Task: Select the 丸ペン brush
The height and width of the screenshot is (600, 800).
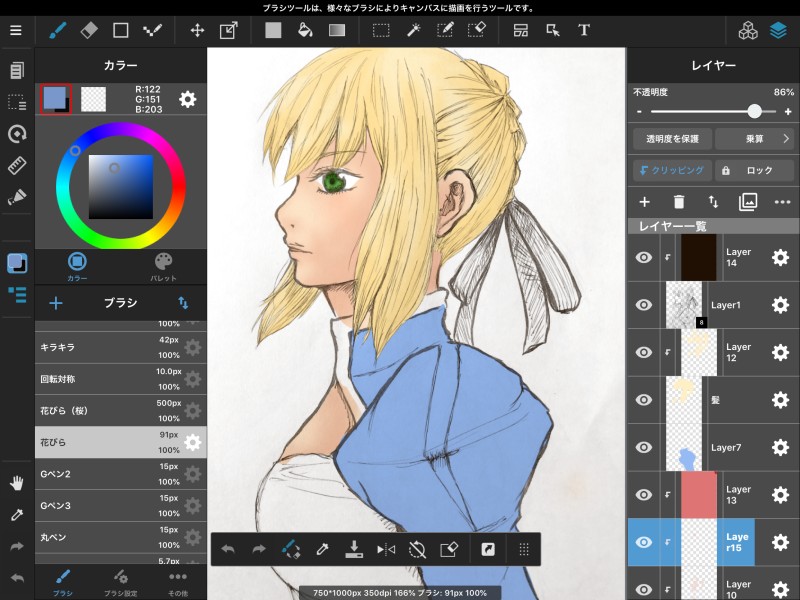Action: click(x=120, y=537)
